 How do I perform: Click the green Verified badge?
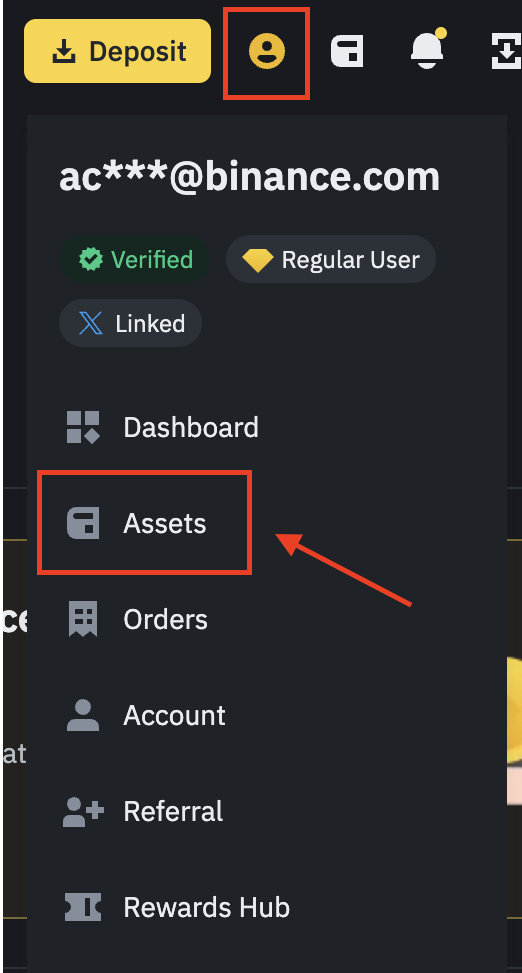tap(134, 259)
